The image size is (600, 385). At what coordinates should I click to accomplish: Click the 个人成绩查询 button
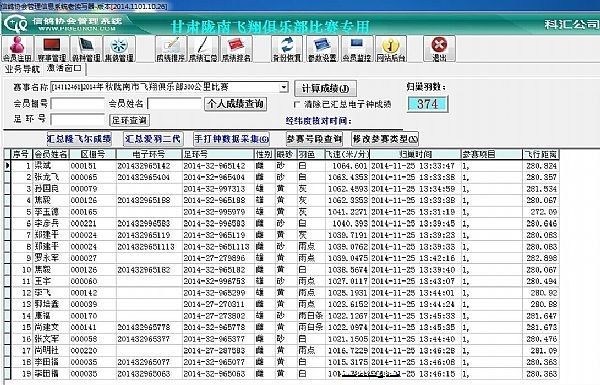click(236, 104)
